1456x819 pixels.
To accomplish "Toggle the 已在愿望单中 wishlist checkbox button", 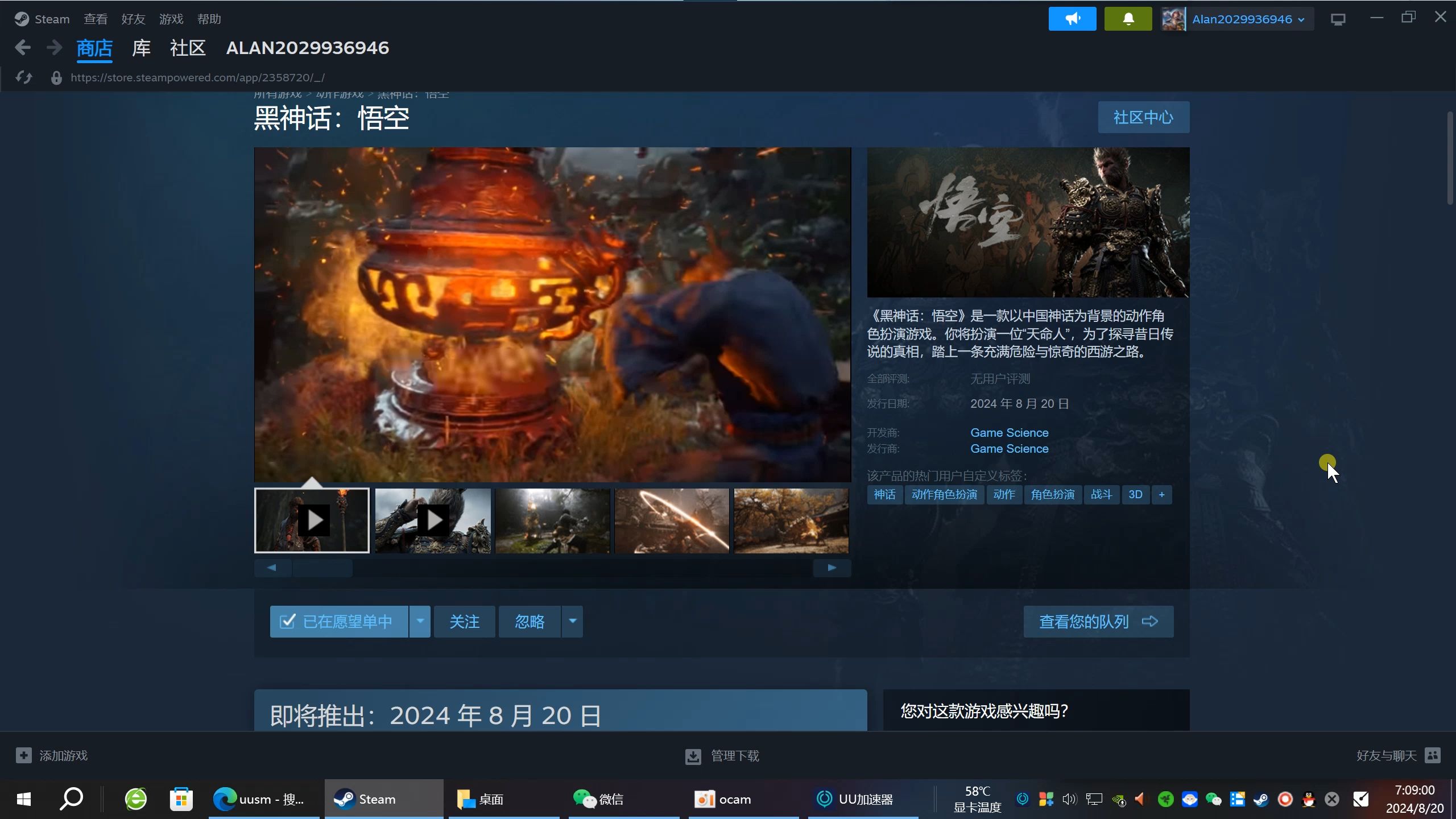I will pyautogui.click(x=339, y=622).
